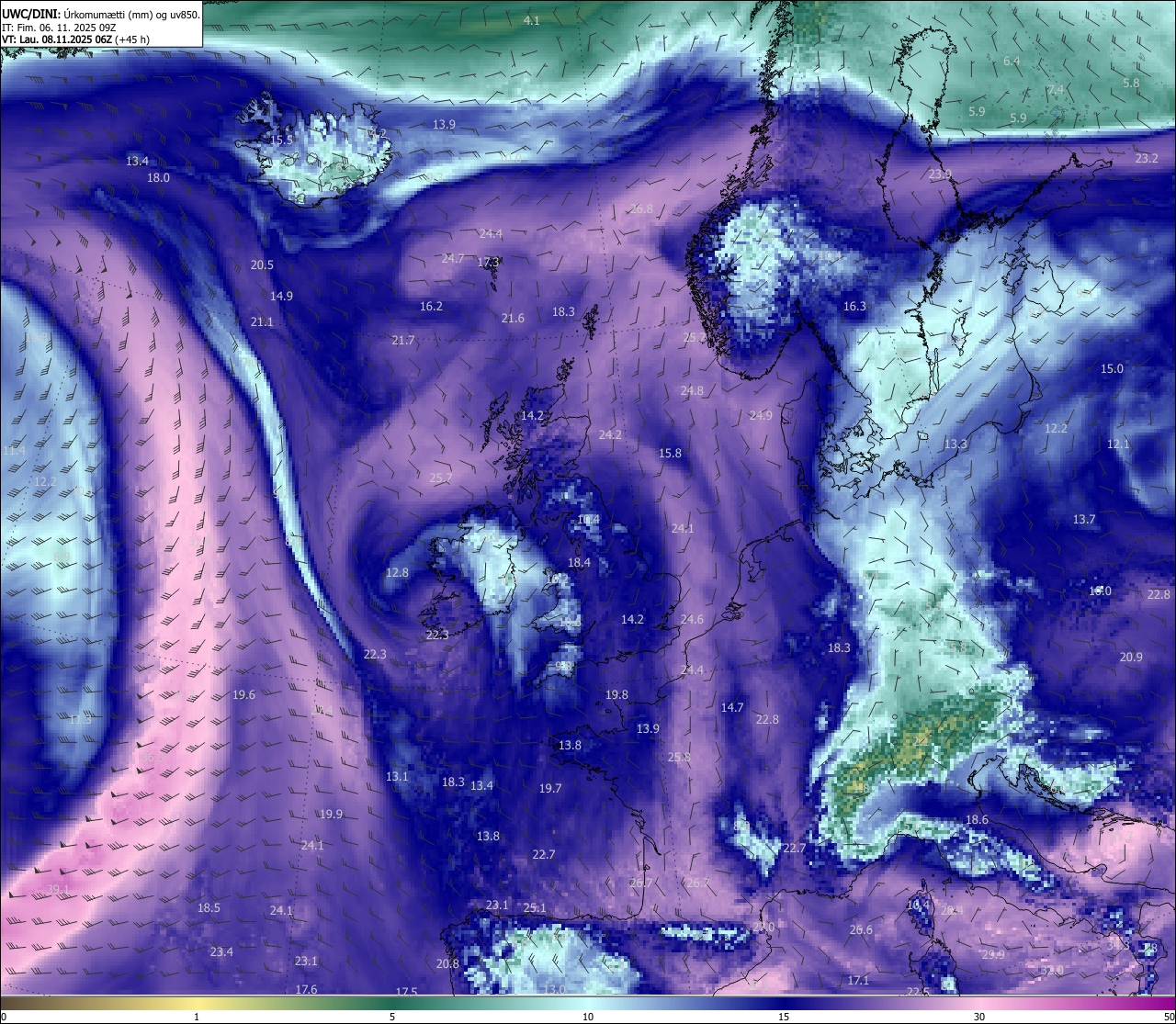
Task: Click the 15.8 value label
Action: point(670,453)
